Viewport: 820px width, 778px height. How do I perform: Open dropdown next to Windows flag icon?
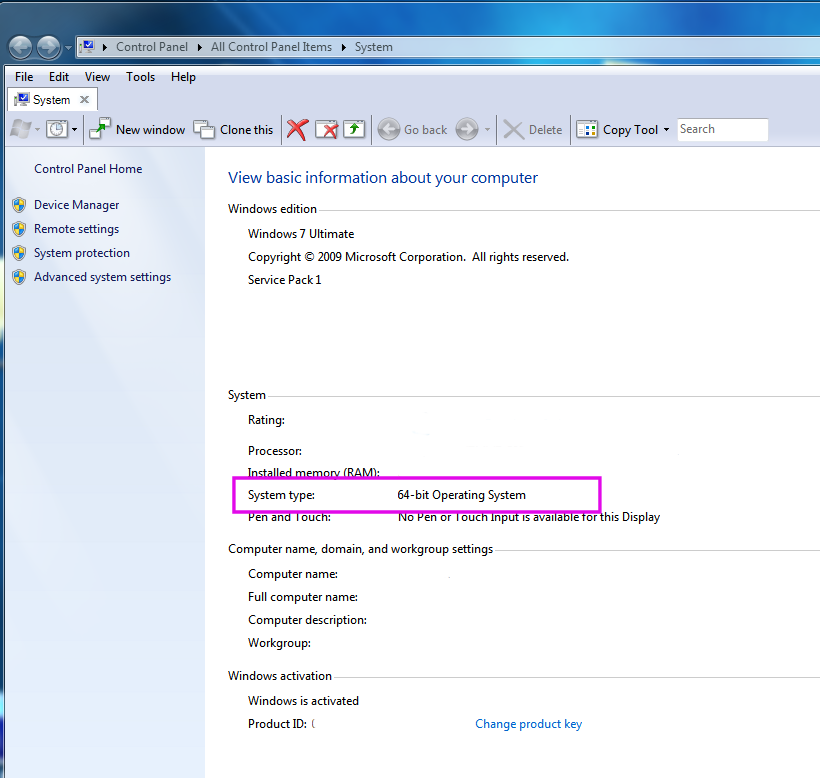pyautogui.click(x=37, y=129)
